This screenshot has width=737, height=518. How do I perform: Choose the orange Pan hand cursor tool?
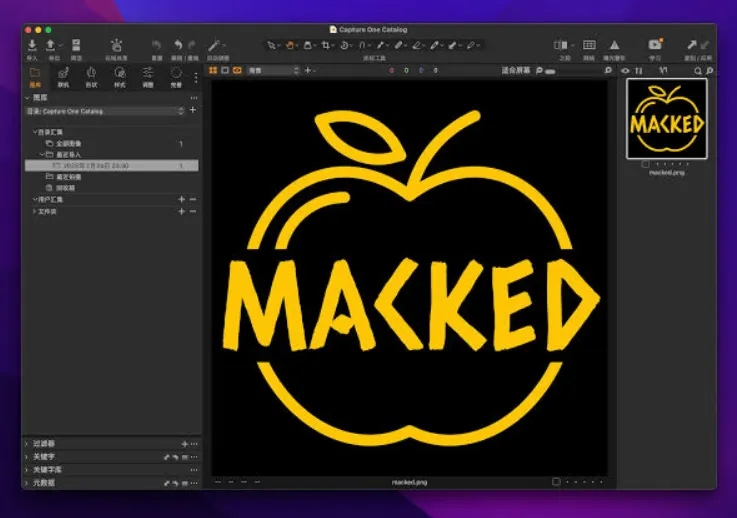tap(290, 46)
